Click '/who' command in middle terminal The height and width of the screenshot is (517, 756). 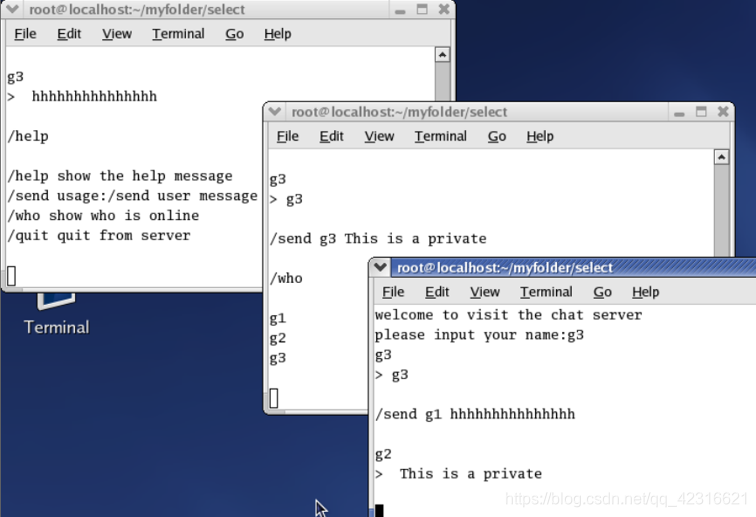pos(286,278)
